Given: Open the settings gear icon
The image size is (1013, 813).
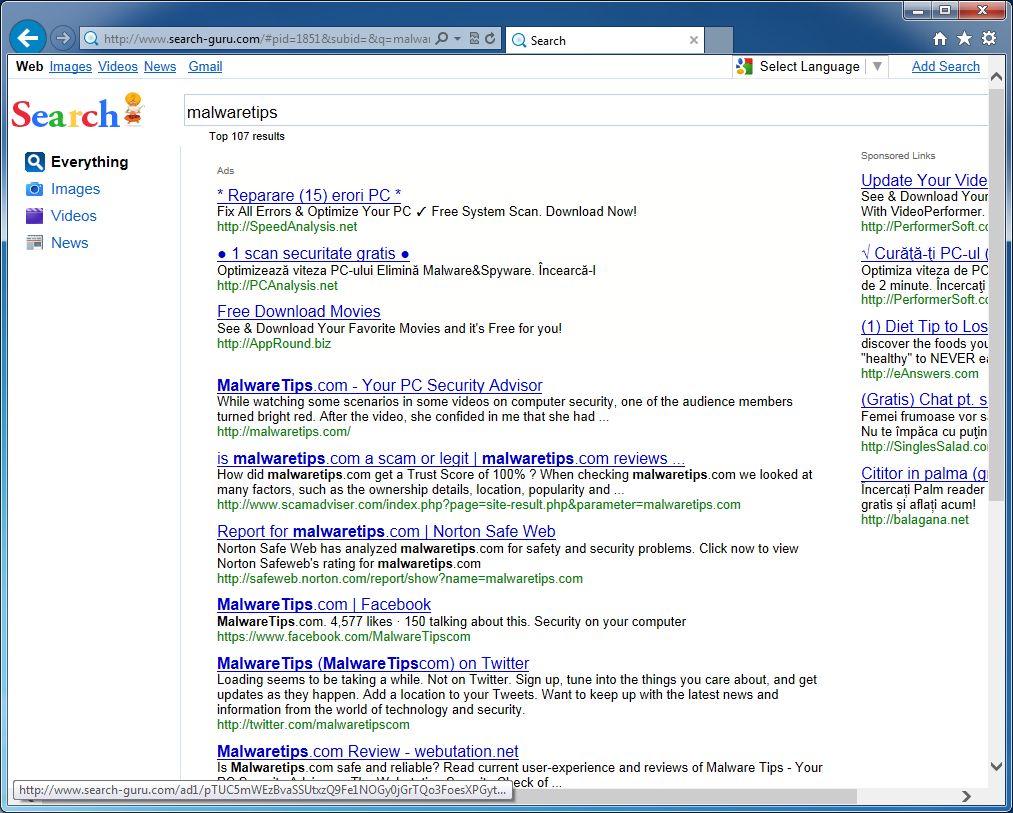Looking at the screenshot, I should tap(988, 37).
